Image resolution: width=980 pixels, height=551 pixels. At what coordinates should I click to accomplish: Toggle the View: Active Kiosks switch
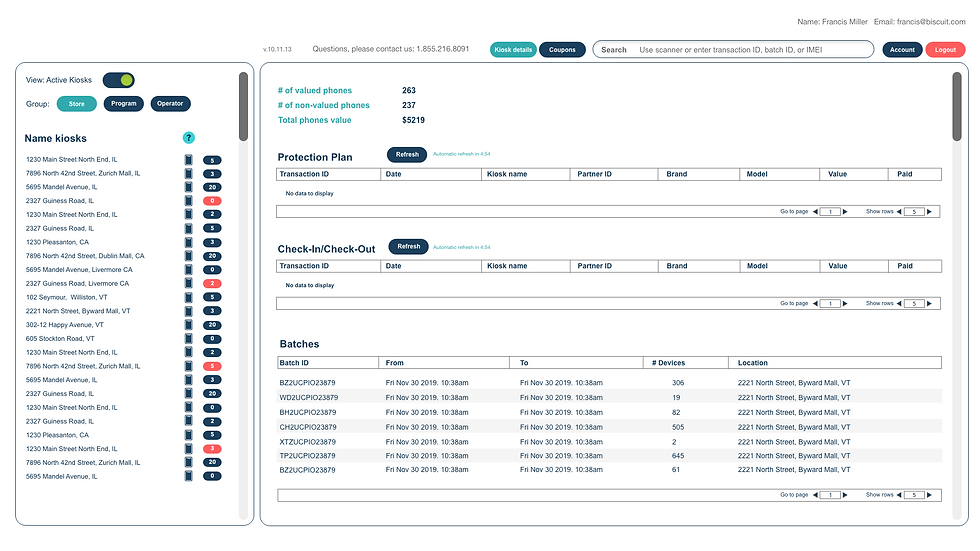(x=119, y=80)
